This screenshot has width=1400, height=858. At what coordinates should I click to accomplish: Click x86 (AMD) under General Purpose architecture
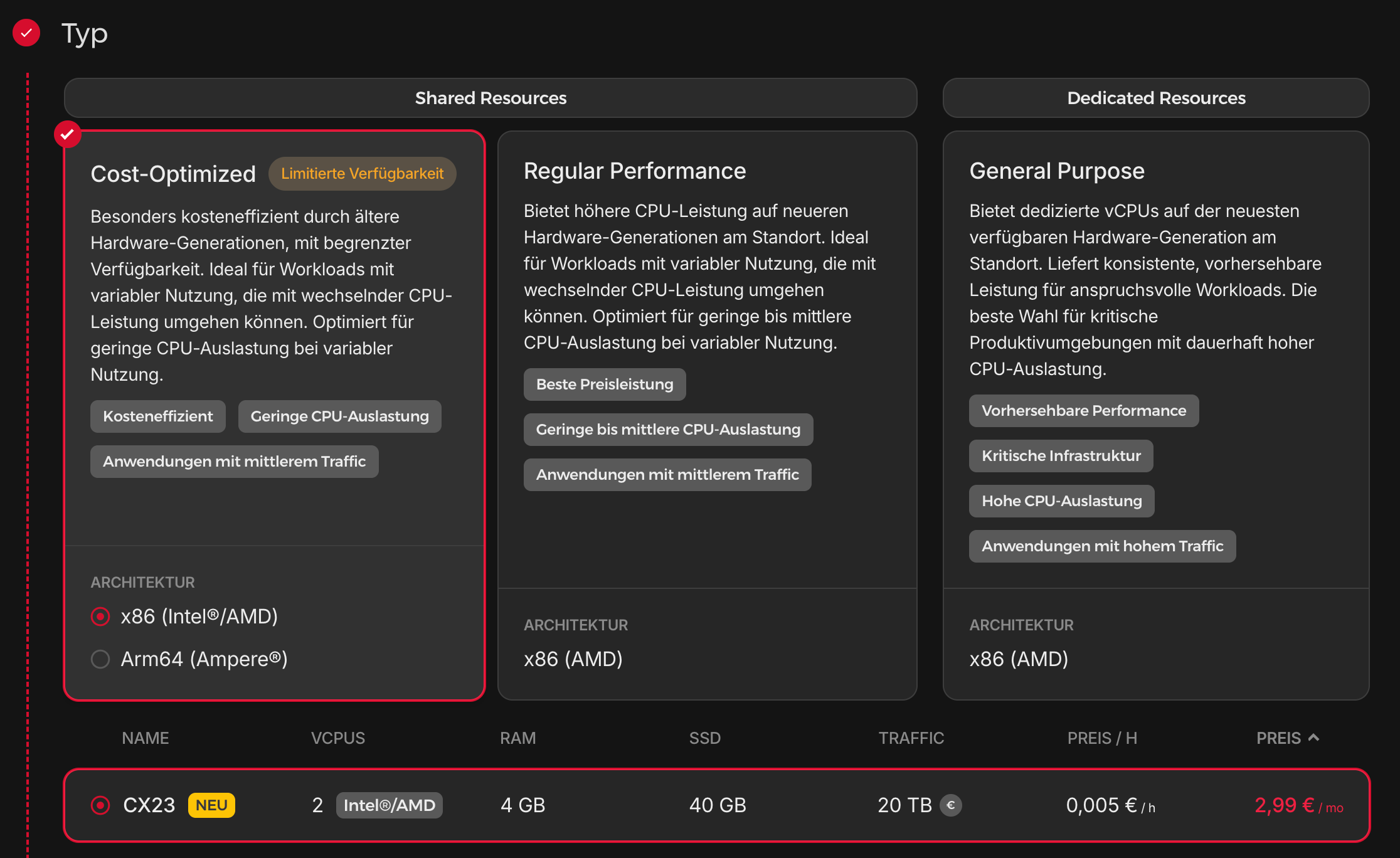pos(1019,659)
